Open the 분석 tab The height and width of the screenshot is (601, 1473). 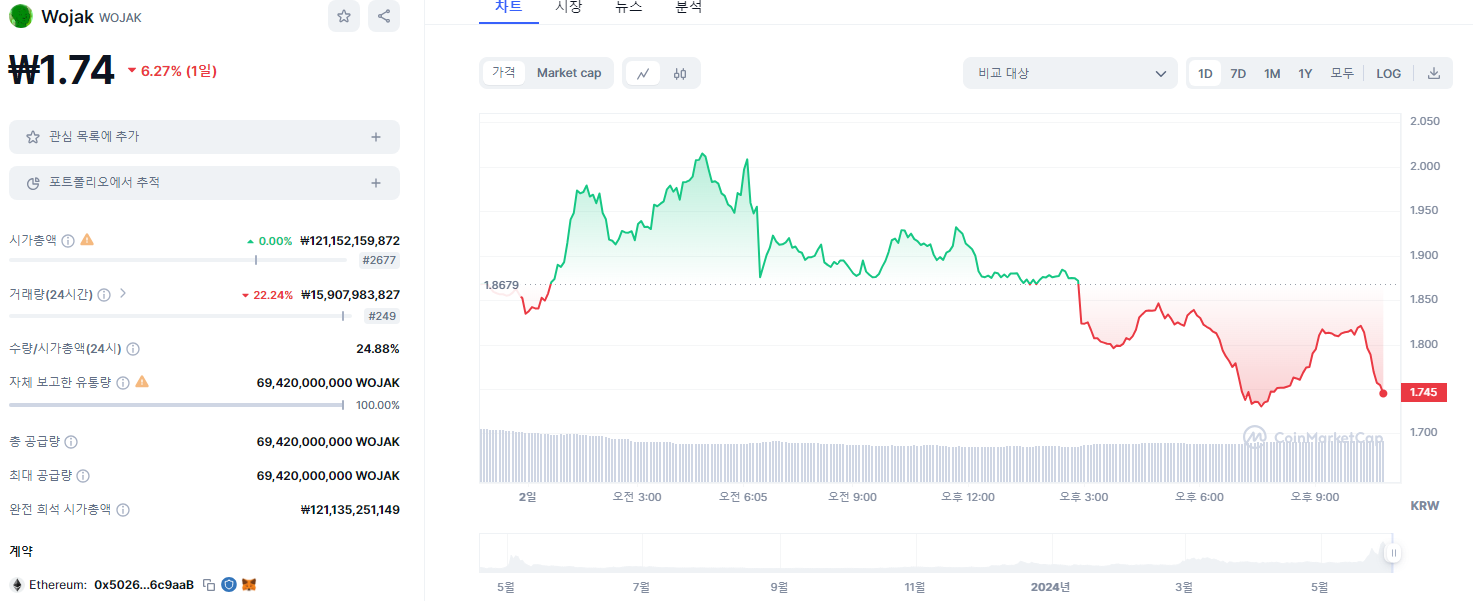(x=688, y=7)
